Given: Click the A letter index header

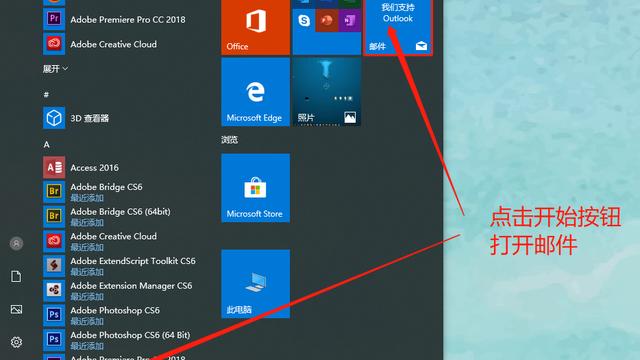Looking at the screenshot, I should 47,144.
